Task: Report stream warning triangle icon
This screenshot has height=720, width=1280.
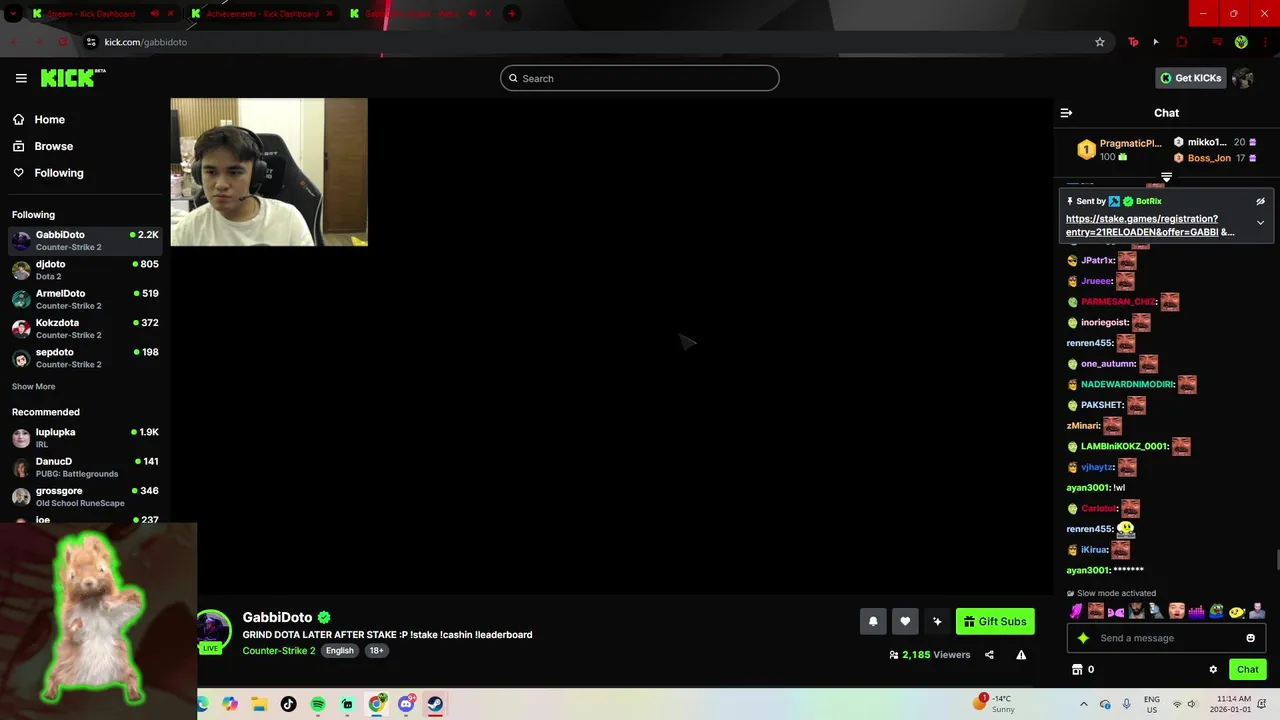Action: (1021, 655)
